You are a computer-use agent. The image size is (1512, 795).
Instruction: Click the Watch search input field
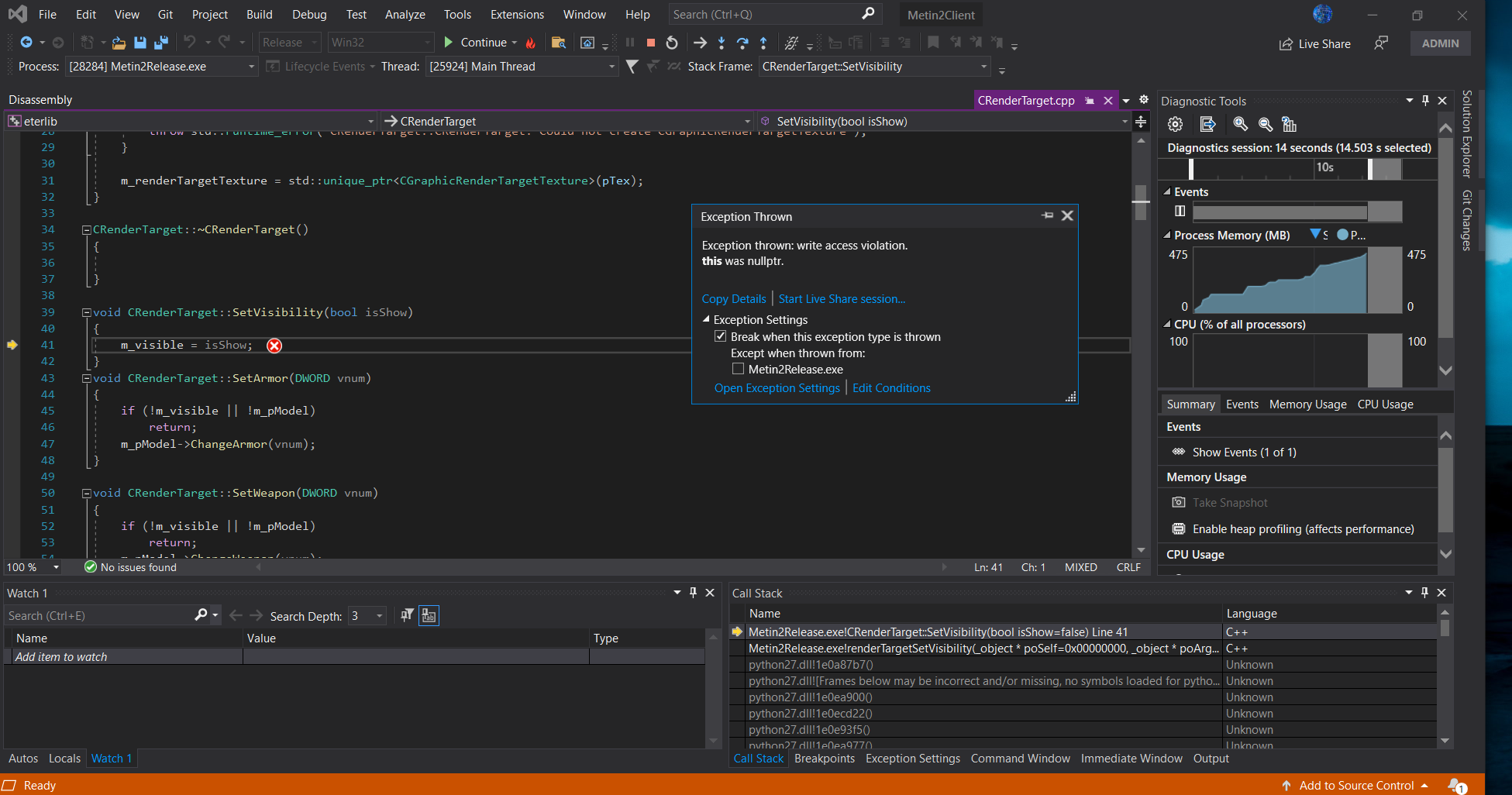tap(98, 615)
